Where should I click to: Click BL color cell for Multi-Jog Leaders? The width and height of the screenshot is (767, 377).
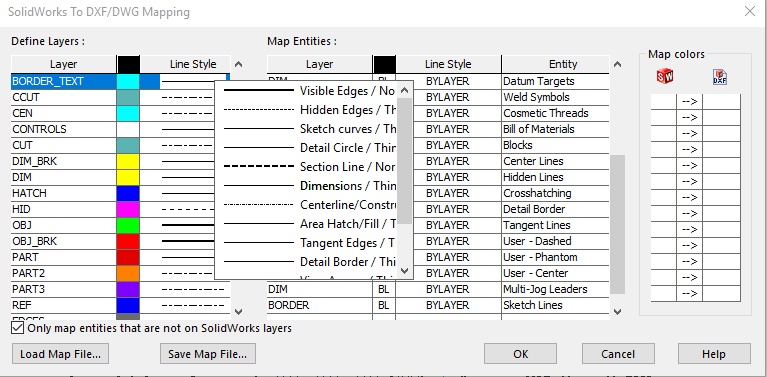(384, 289)
